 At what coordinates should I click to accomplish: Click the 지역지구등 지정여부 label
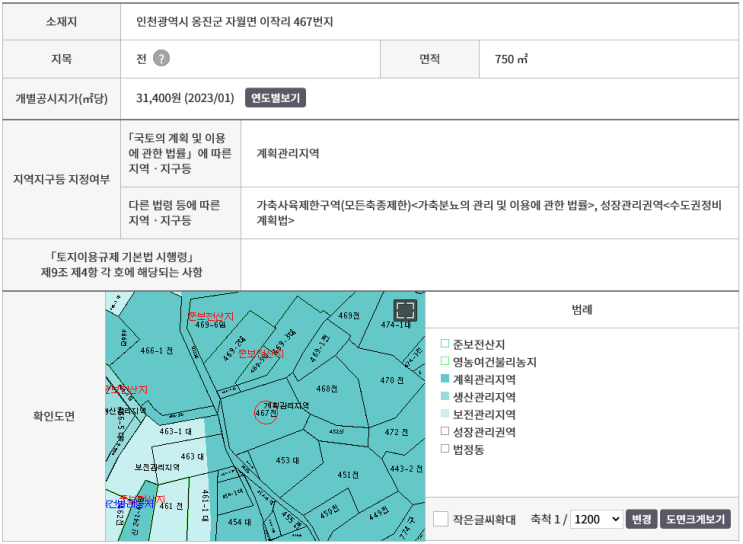pyautogui.click(x=62, y=180)
